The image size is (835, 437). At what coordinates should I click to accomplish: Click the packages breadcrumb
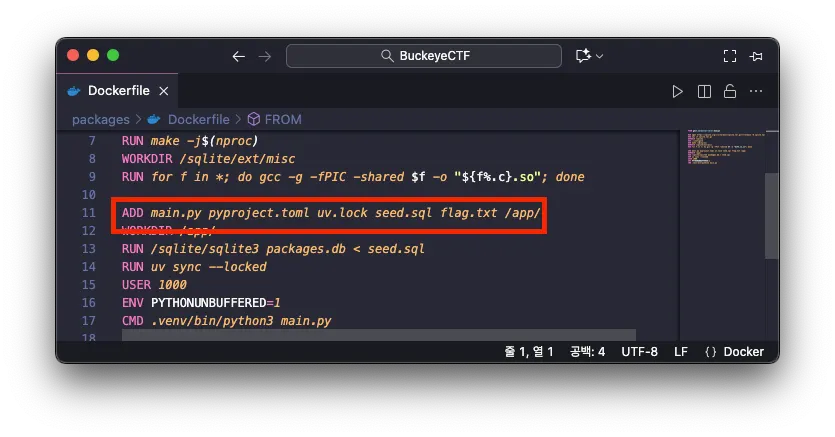pos(101,120)
